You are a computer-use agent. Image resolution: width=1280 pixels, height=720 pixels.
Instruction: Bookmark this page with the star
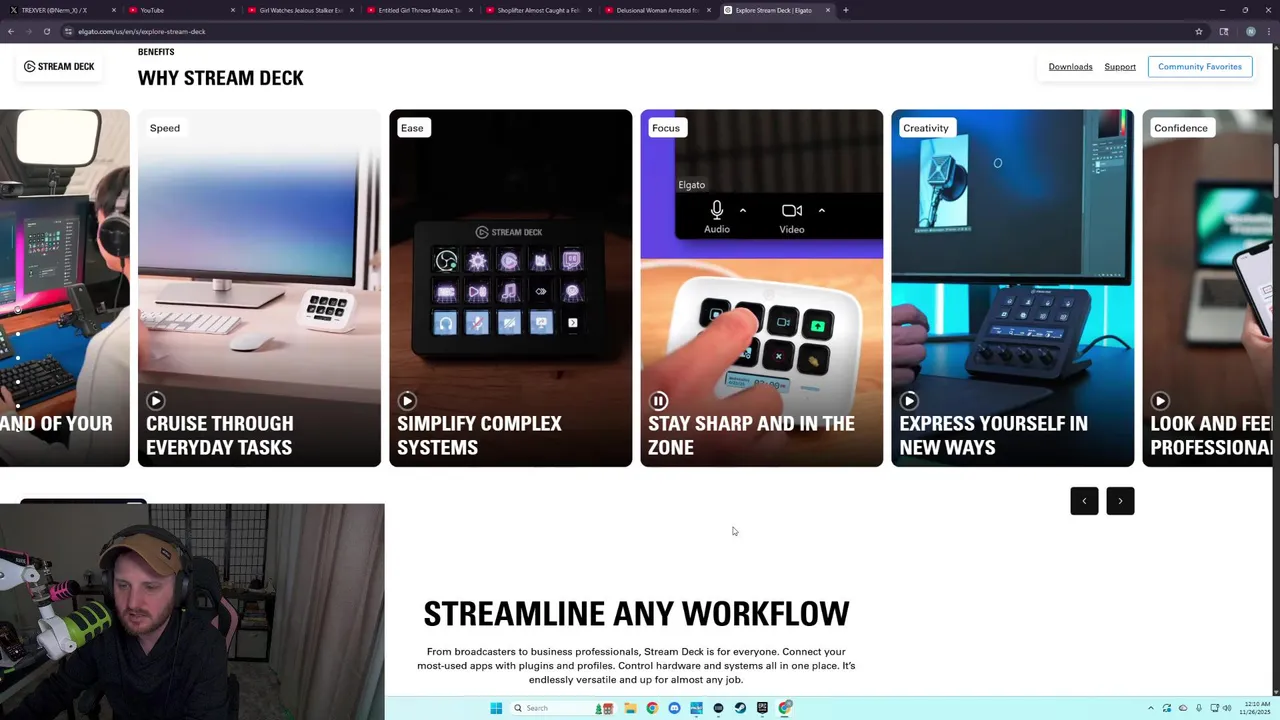tap(1199, 31)
